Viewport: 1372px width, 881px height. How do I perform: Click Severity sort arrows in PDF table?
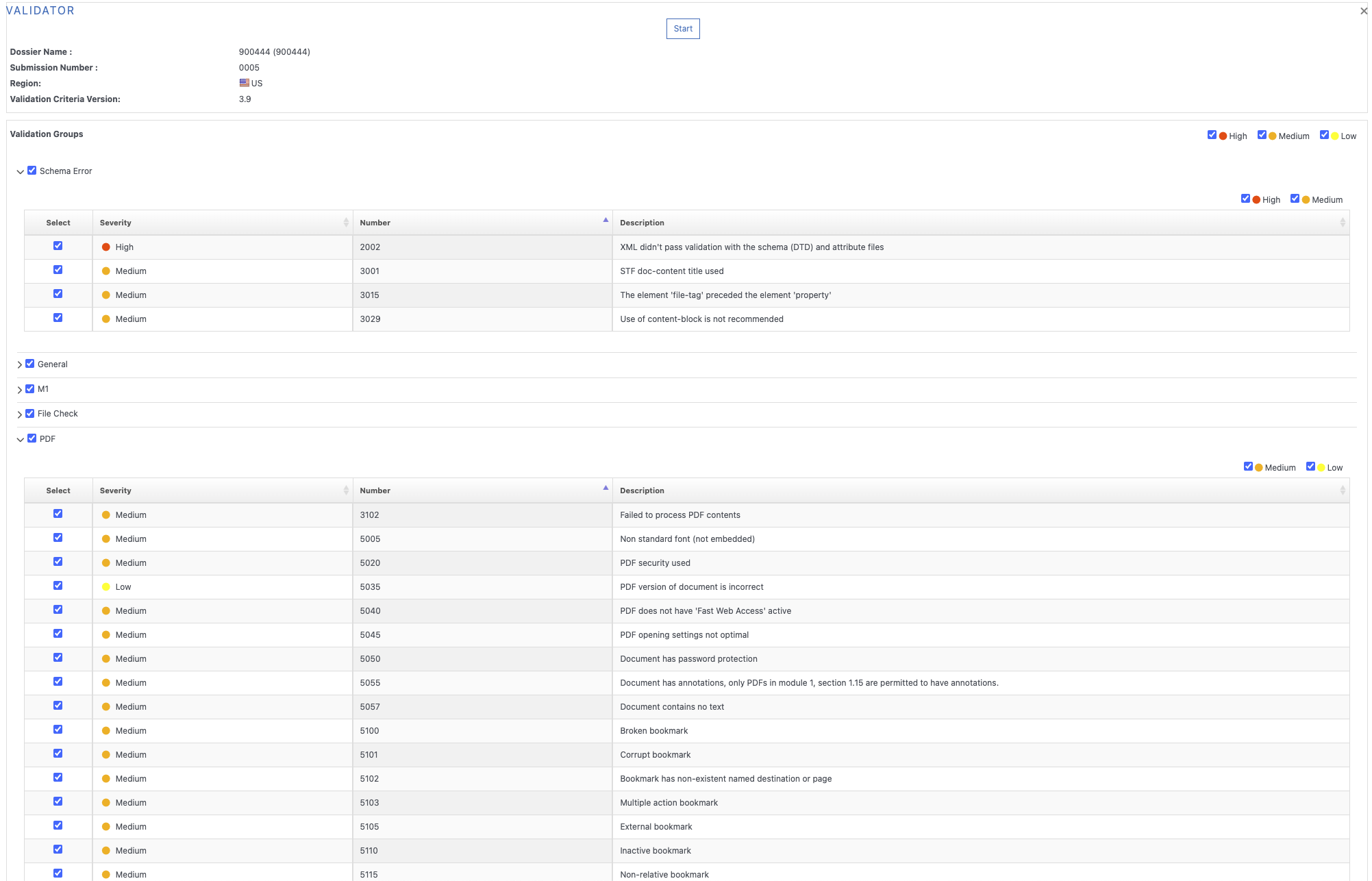click(346, 491)
